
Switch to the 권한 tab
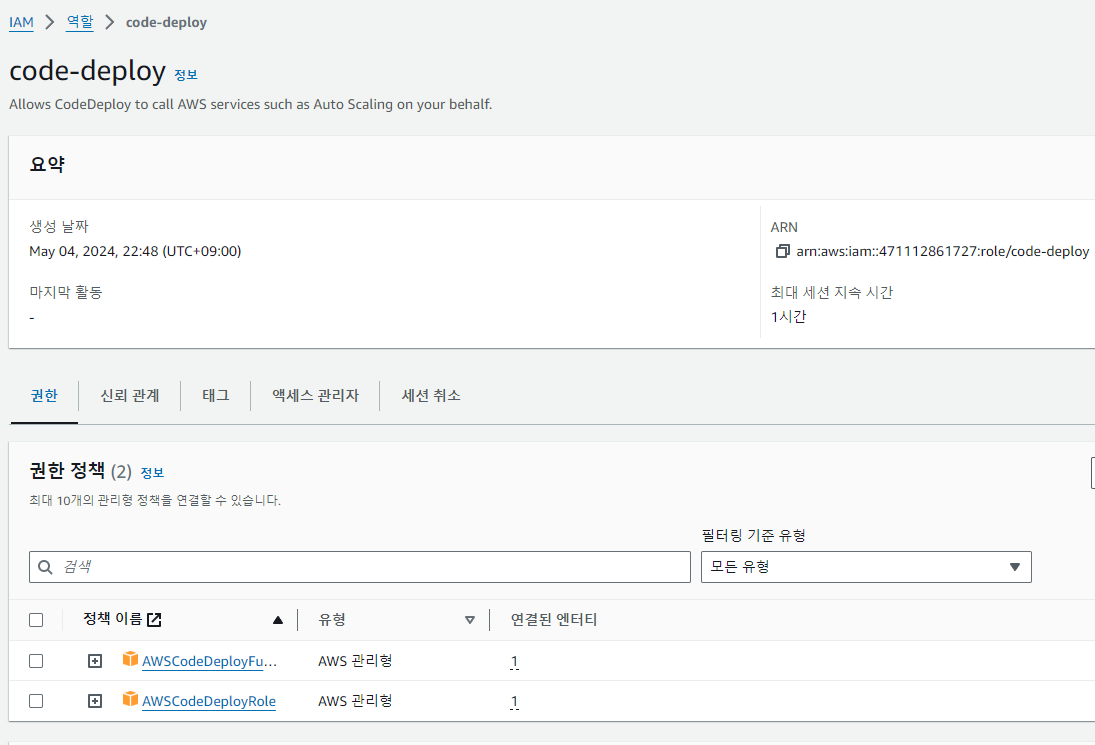(x=44, y=396)
